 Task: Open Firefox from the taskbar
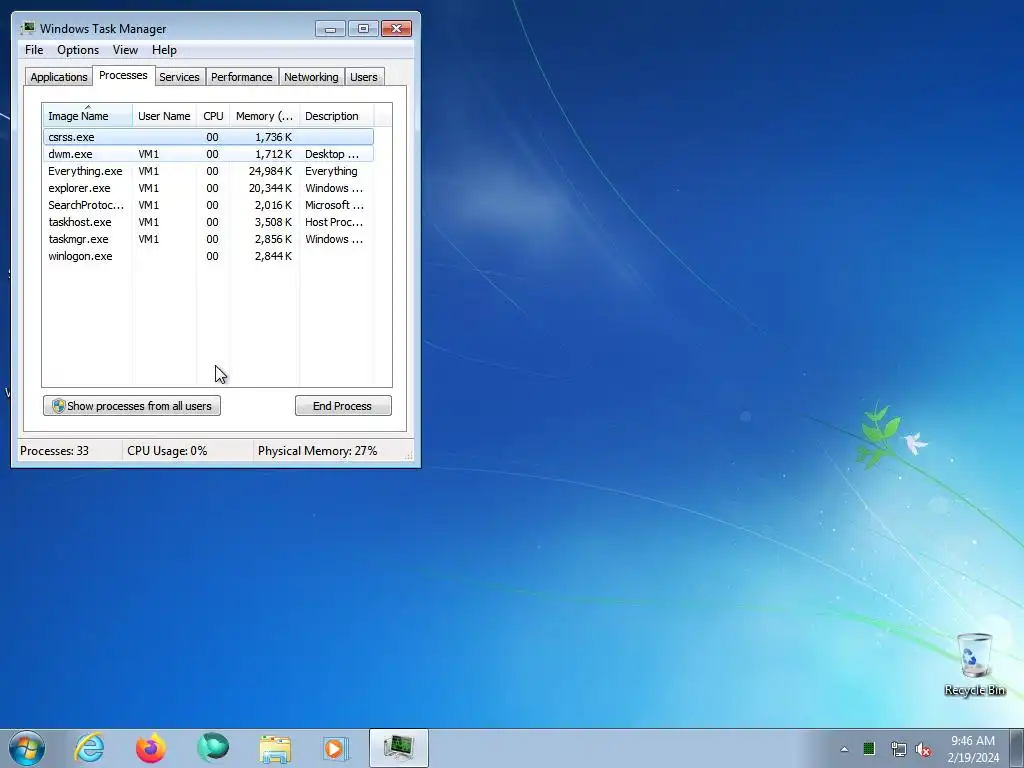[x=150, y=748]
